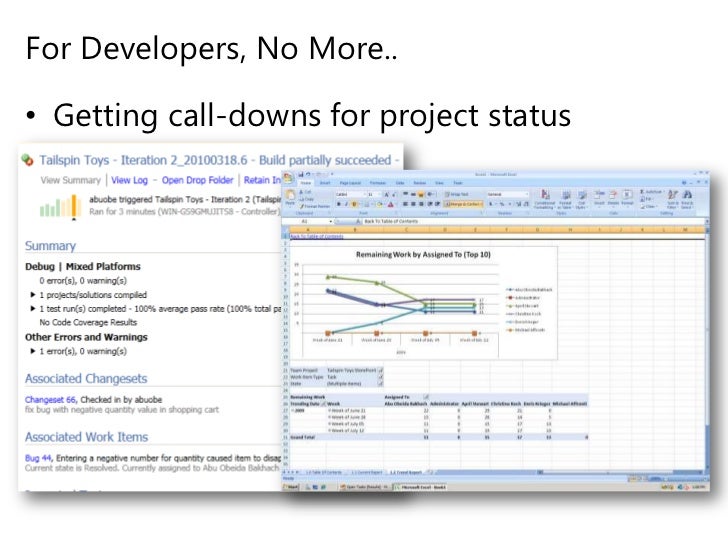Screen dimensions: 728x546
Task: Click Undo in Excel's quick access toolbar
Action: pos(308,174)
